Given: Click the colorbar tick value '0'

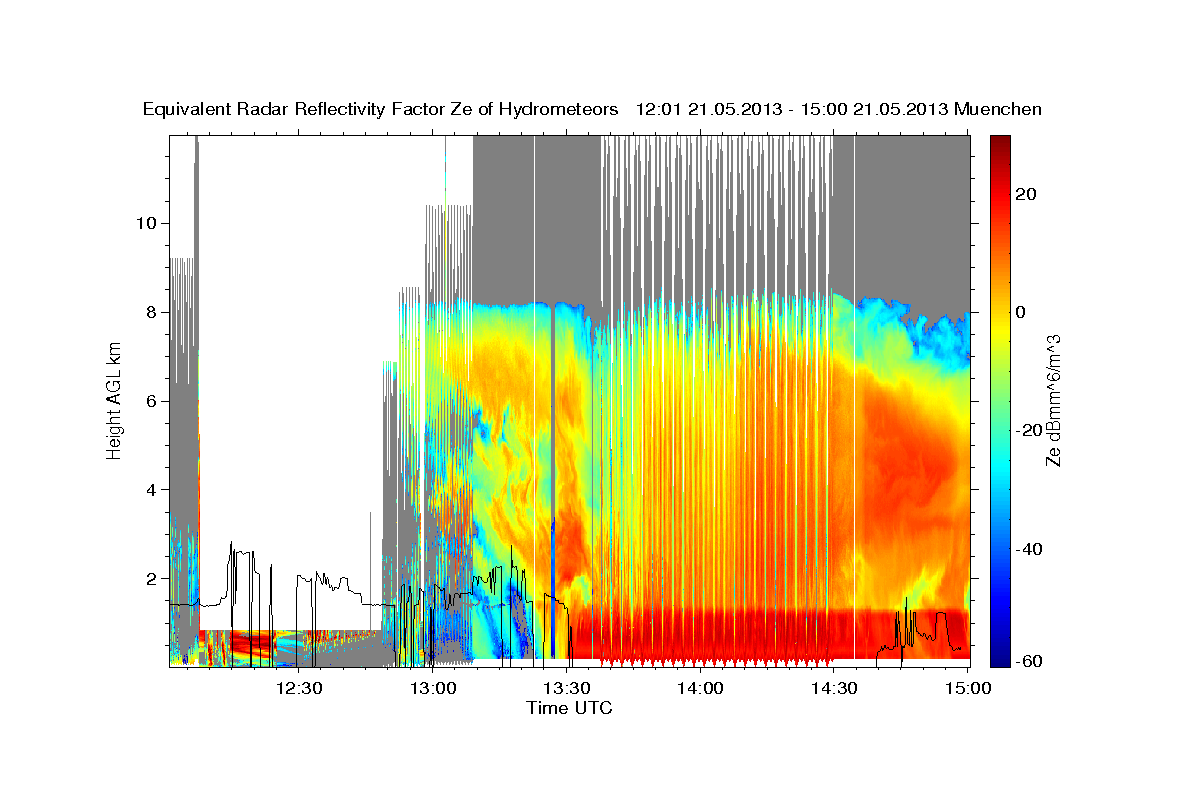Looking at the screenshot, I should click(x=1021, y=312).
